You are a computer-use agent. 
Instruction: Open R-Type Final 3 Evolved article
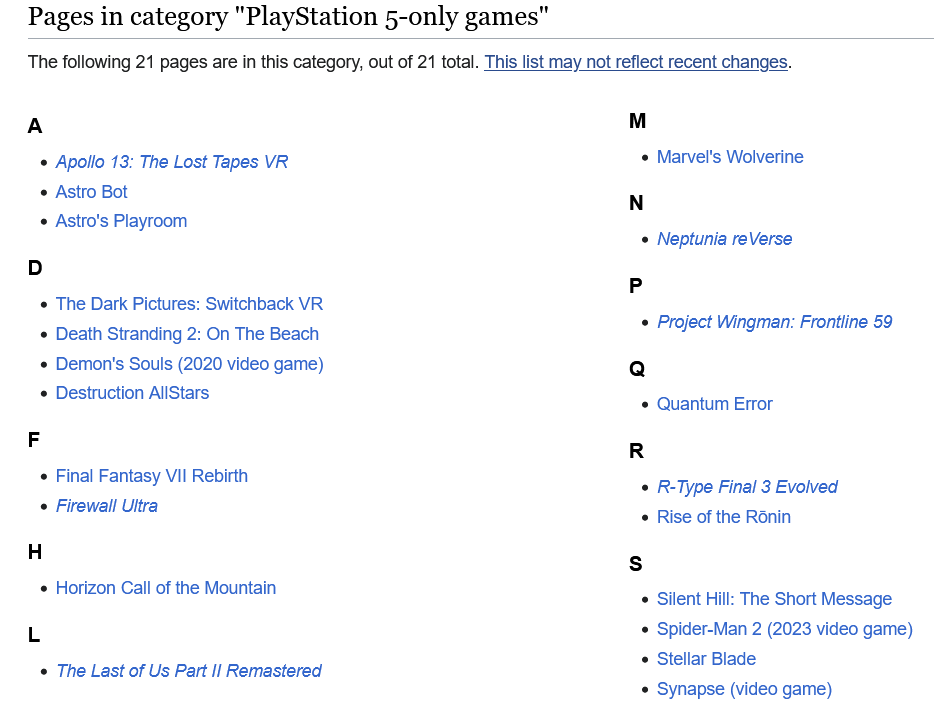pos(747,487)
